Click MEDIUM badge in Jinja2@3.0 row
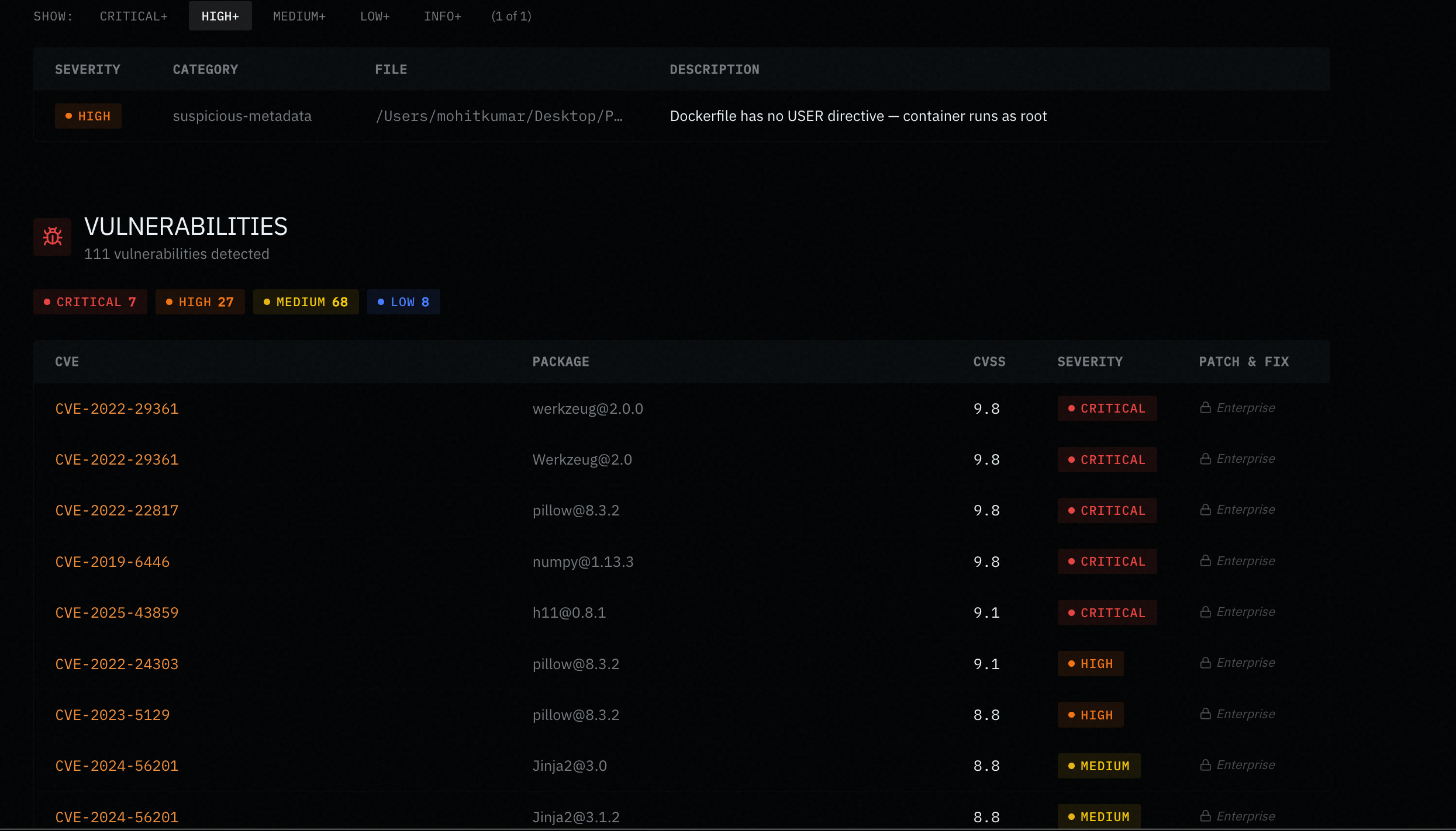 point(1099,766)
